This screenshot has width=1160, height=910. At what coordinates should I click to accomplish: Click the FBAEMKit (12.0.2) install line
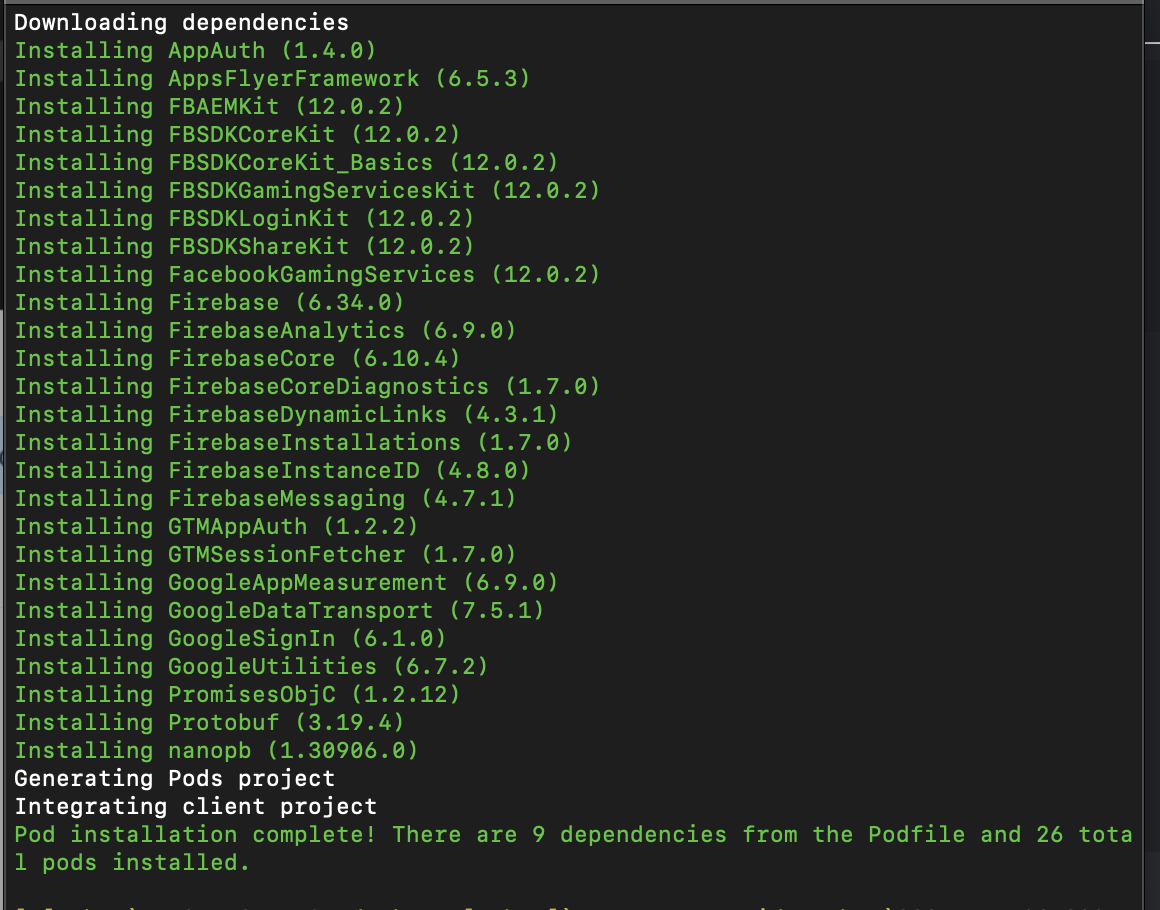point(209,107)
